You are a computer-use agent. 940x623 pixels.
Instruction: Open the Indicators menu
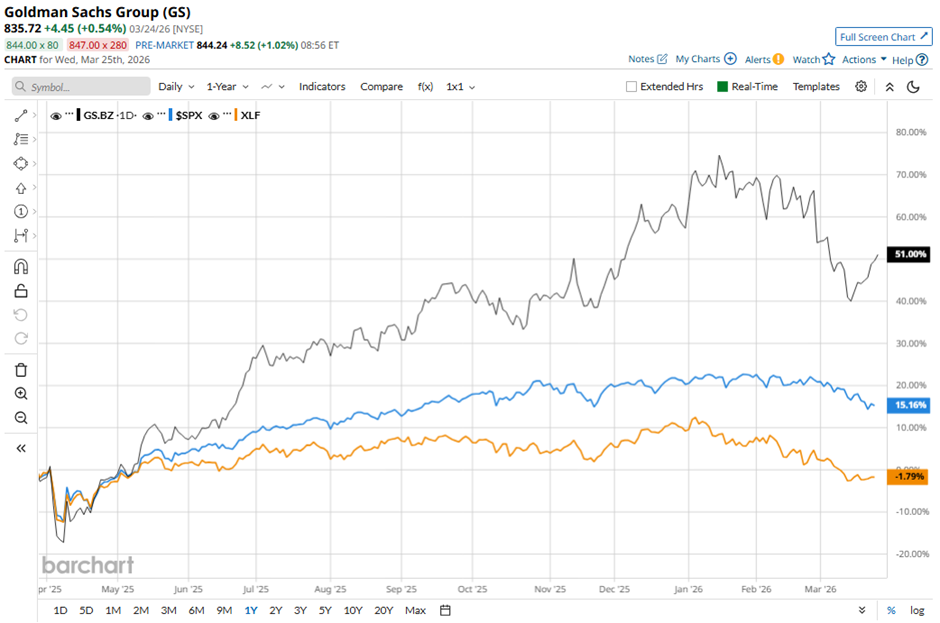322,87
